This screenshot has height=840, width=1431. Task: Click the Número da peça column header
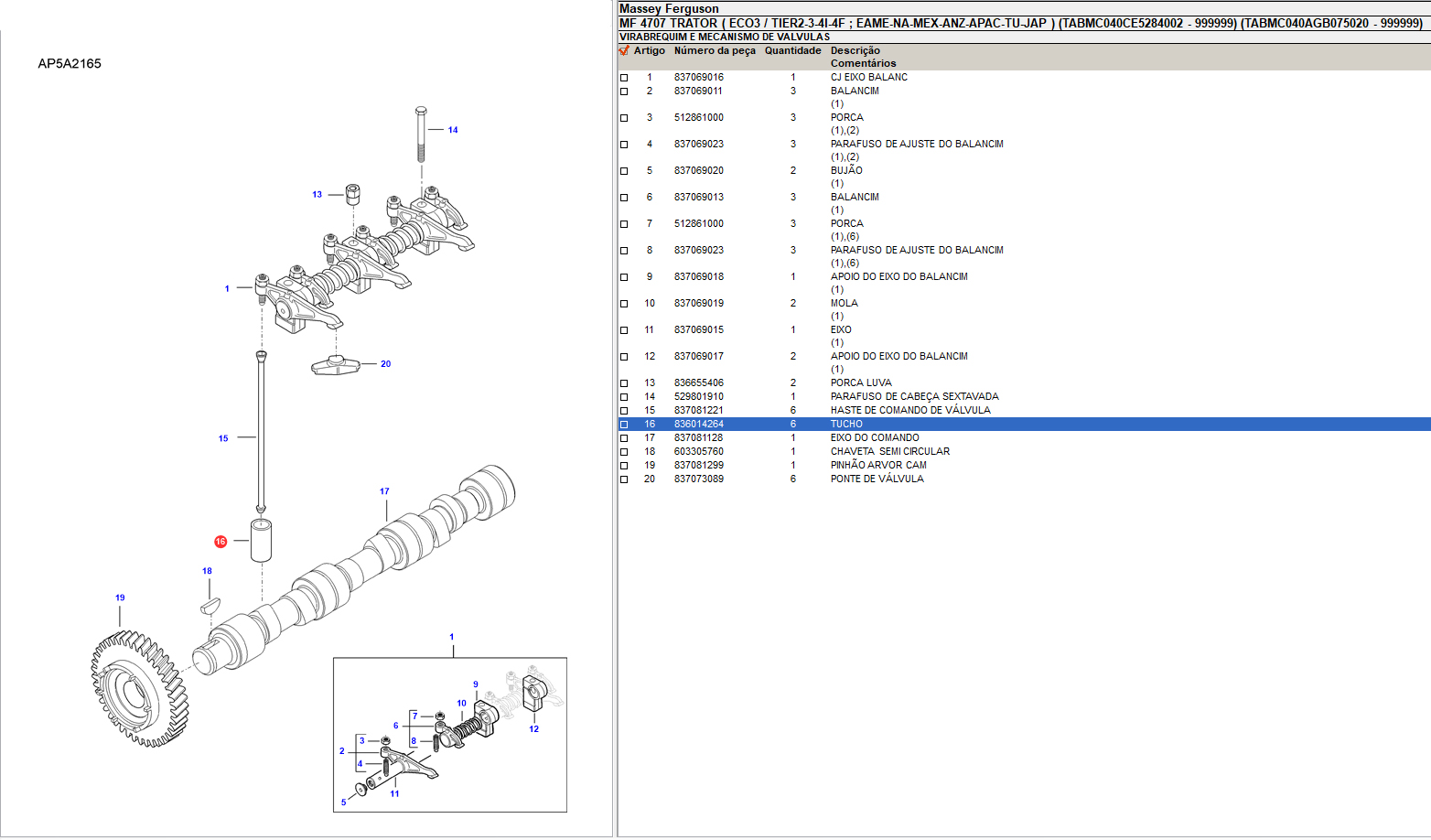pos(715,51)
